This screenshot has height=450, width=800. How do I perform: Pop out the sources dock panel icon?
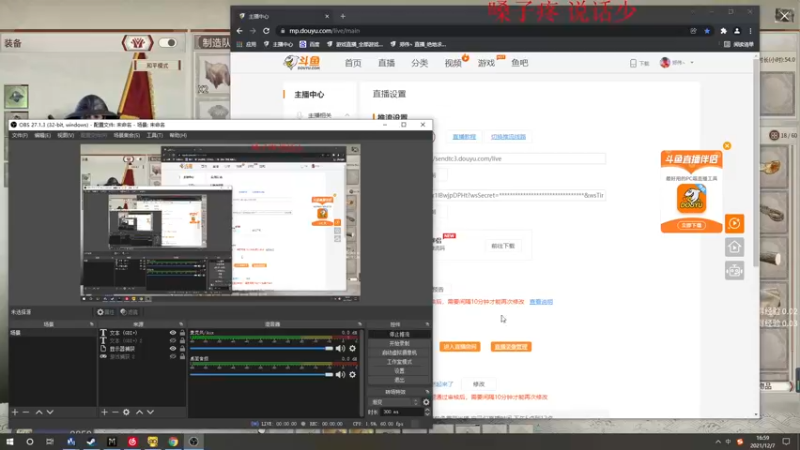point(181,324)
